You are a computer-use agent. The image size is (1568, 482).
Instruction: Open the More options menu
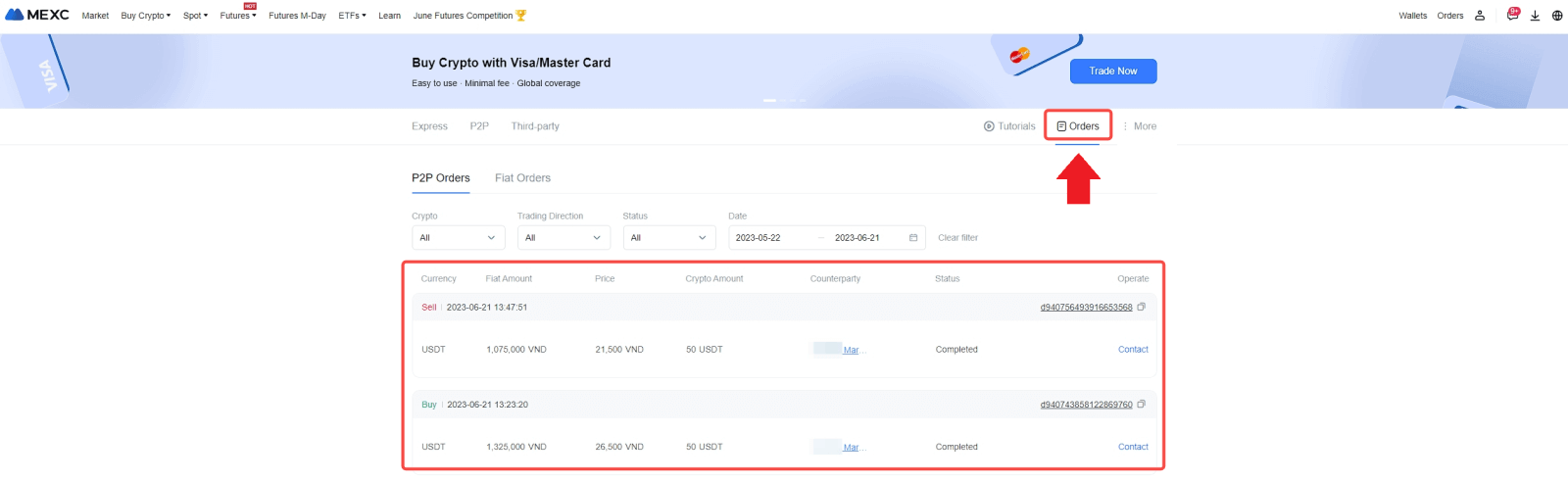tap(1140, 126)
